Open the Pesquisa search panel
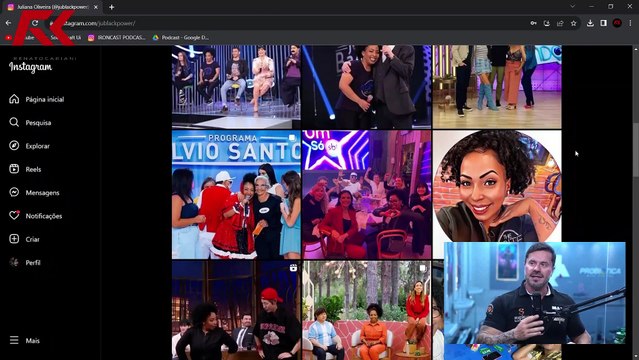 point(30,122)
